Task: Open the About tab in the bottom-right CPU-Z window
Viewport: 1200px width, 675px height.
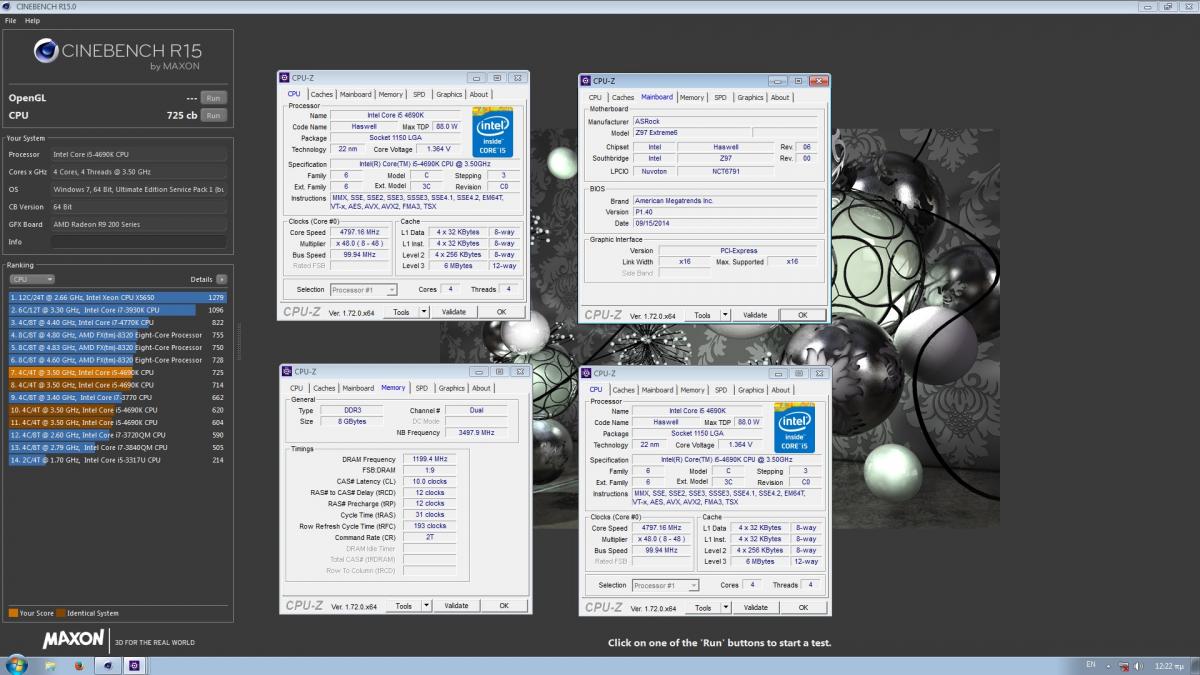Action: point(780,390)
